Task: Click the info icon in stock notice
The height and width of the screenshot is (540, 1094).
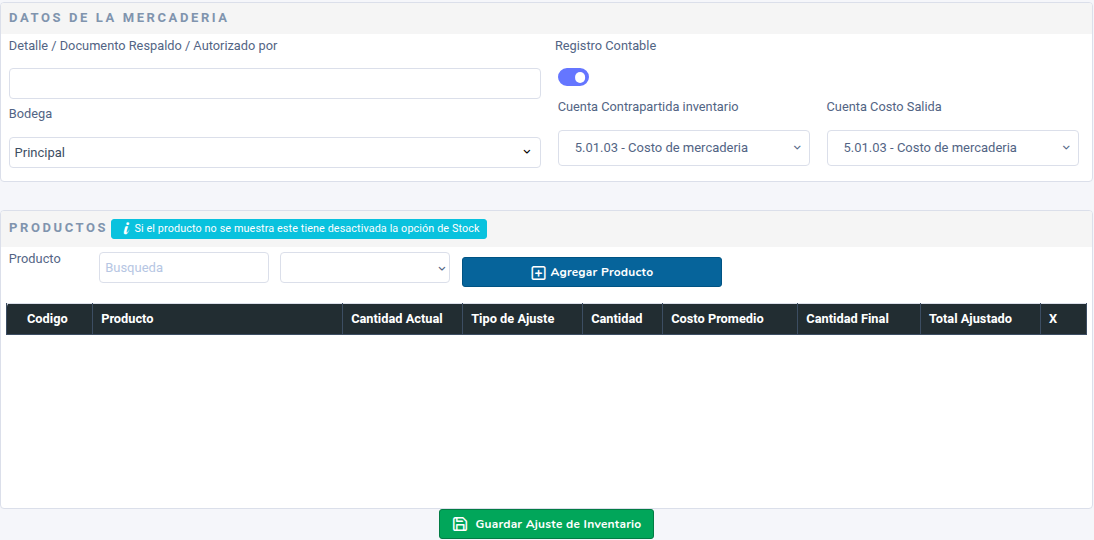Action: (126, 229)
